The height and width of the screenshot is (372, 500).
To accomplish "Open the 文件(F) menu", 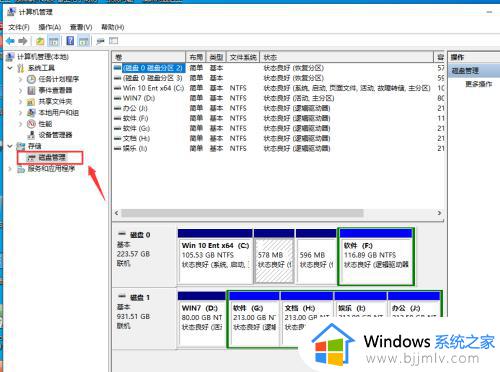I will [19, 27].
